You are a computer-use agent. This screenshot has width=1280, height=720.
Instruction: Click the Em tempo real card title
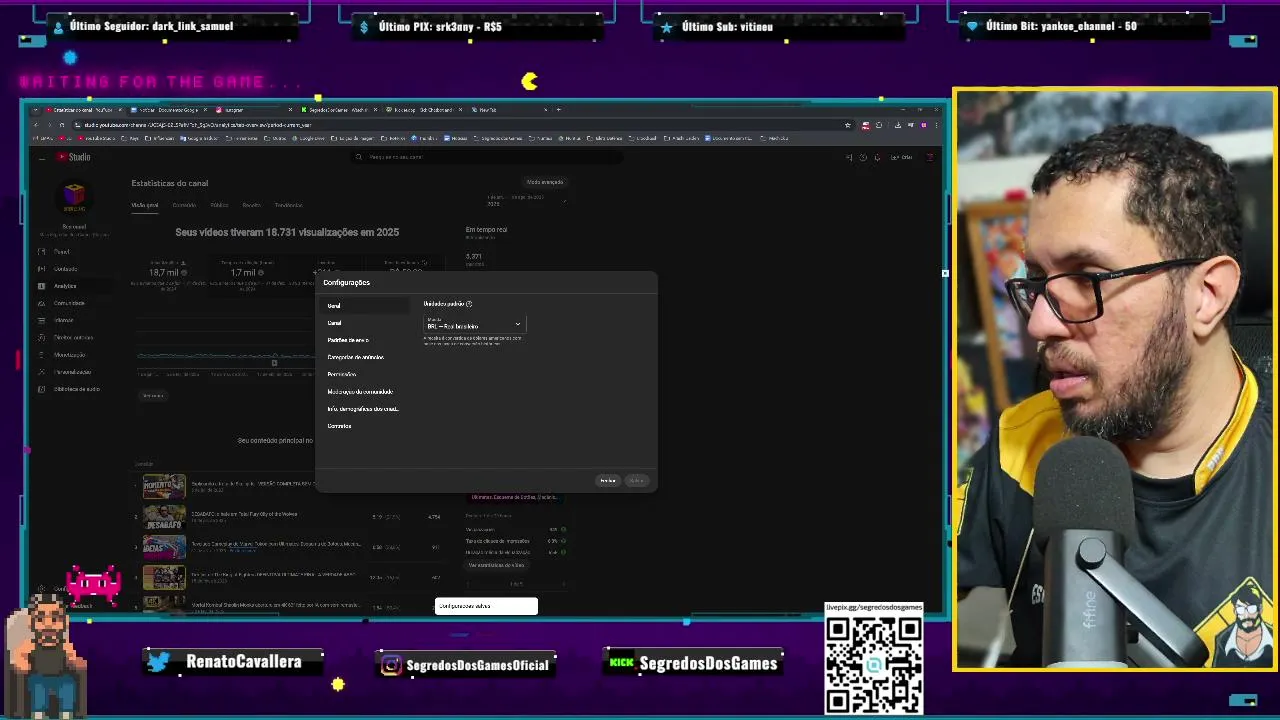486,230
